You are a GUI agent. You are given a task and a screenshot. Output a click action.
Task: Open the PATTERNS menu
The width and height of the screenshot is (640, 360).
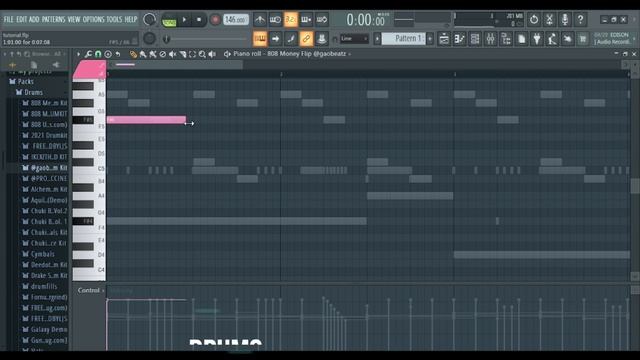pyautogui.click(x=53, y=20)
